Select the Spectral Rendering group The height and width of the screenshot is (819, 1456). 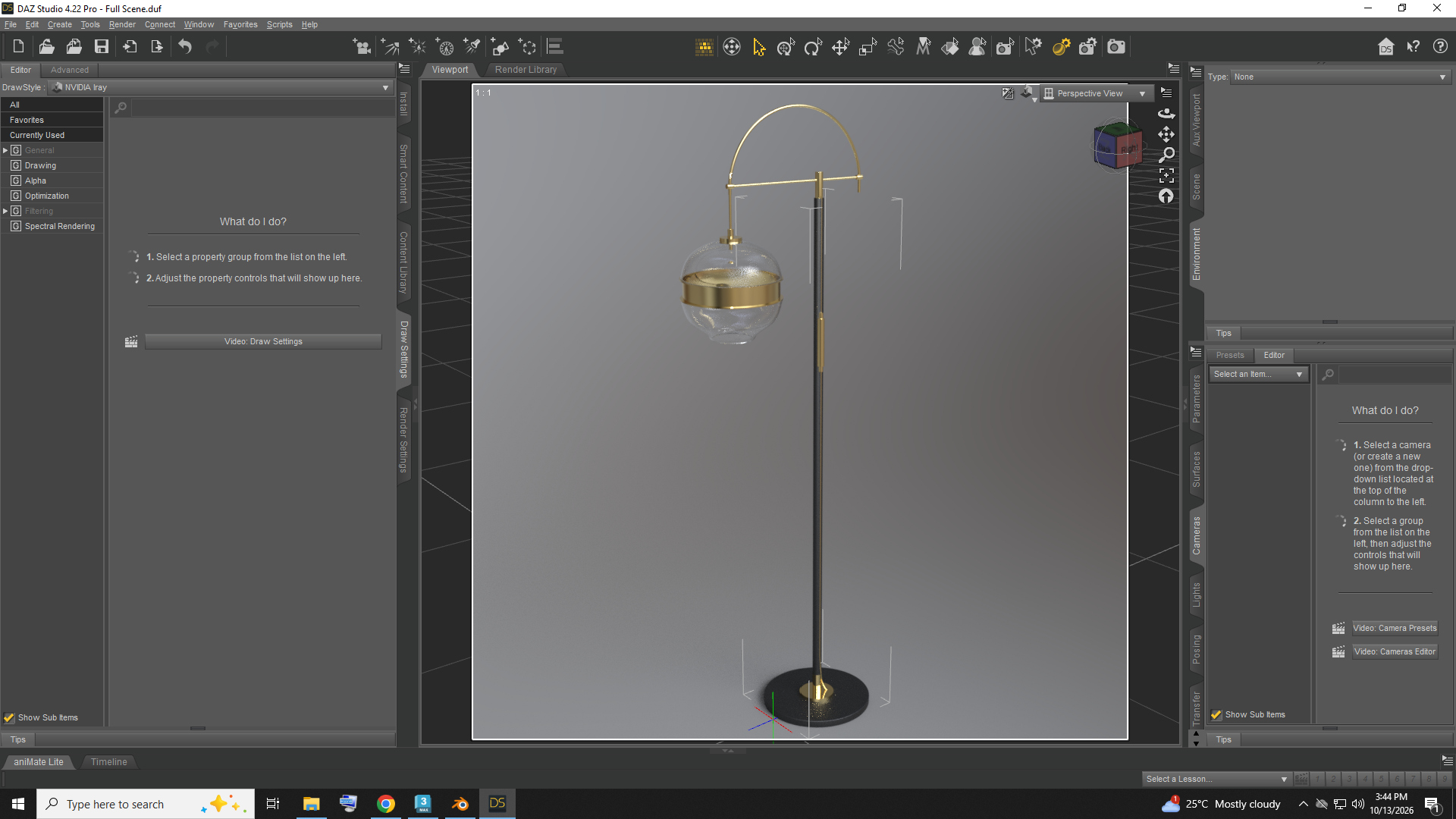coord(59,226)
